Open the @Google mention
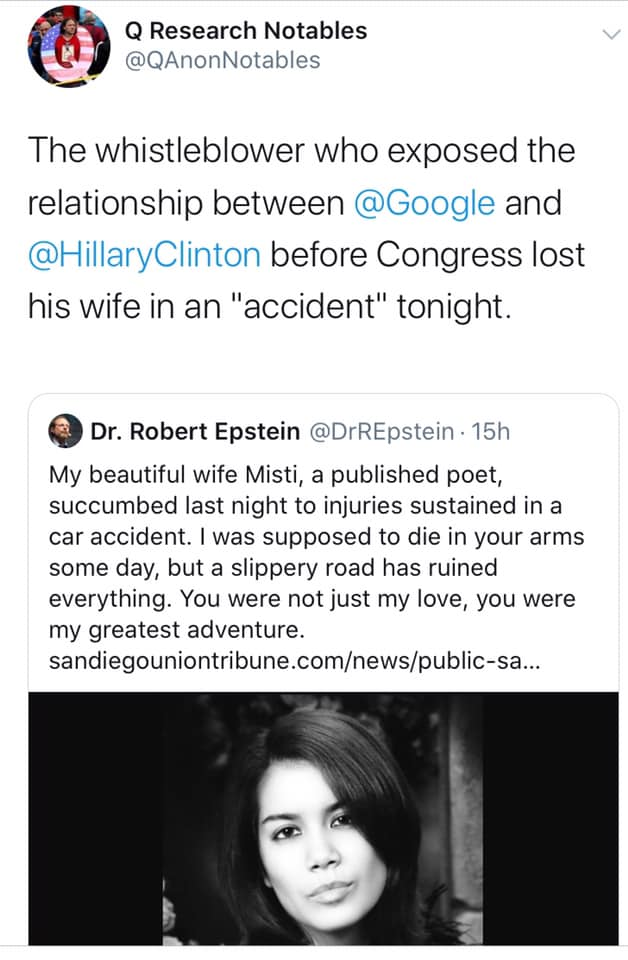 (425, 203)
